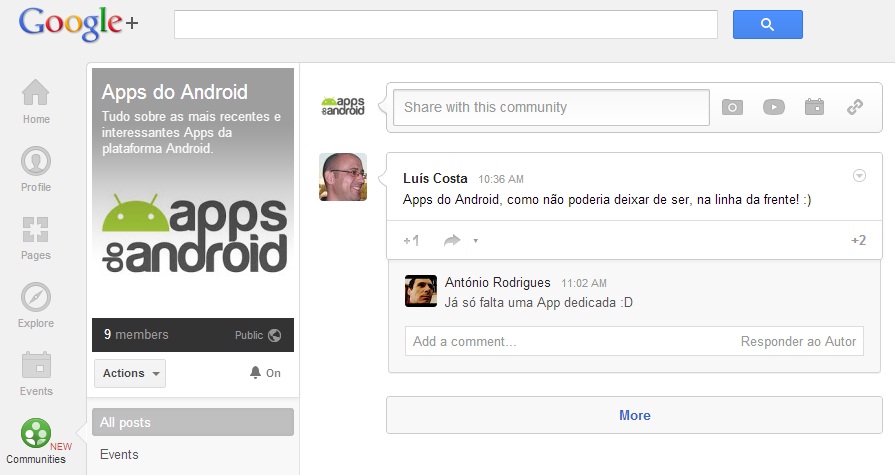895x475 pixels.
Task: Click Responder ao Autor
Action: pos(798,341)
